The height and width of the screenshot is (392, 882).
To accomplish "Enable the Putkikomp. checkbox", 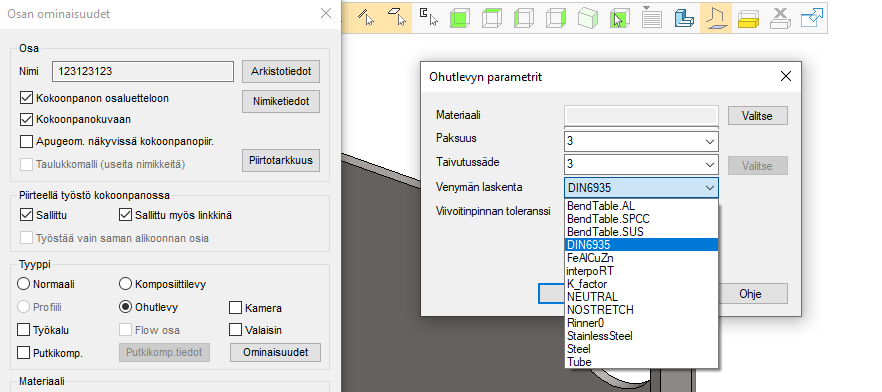I will coord(24,353).
